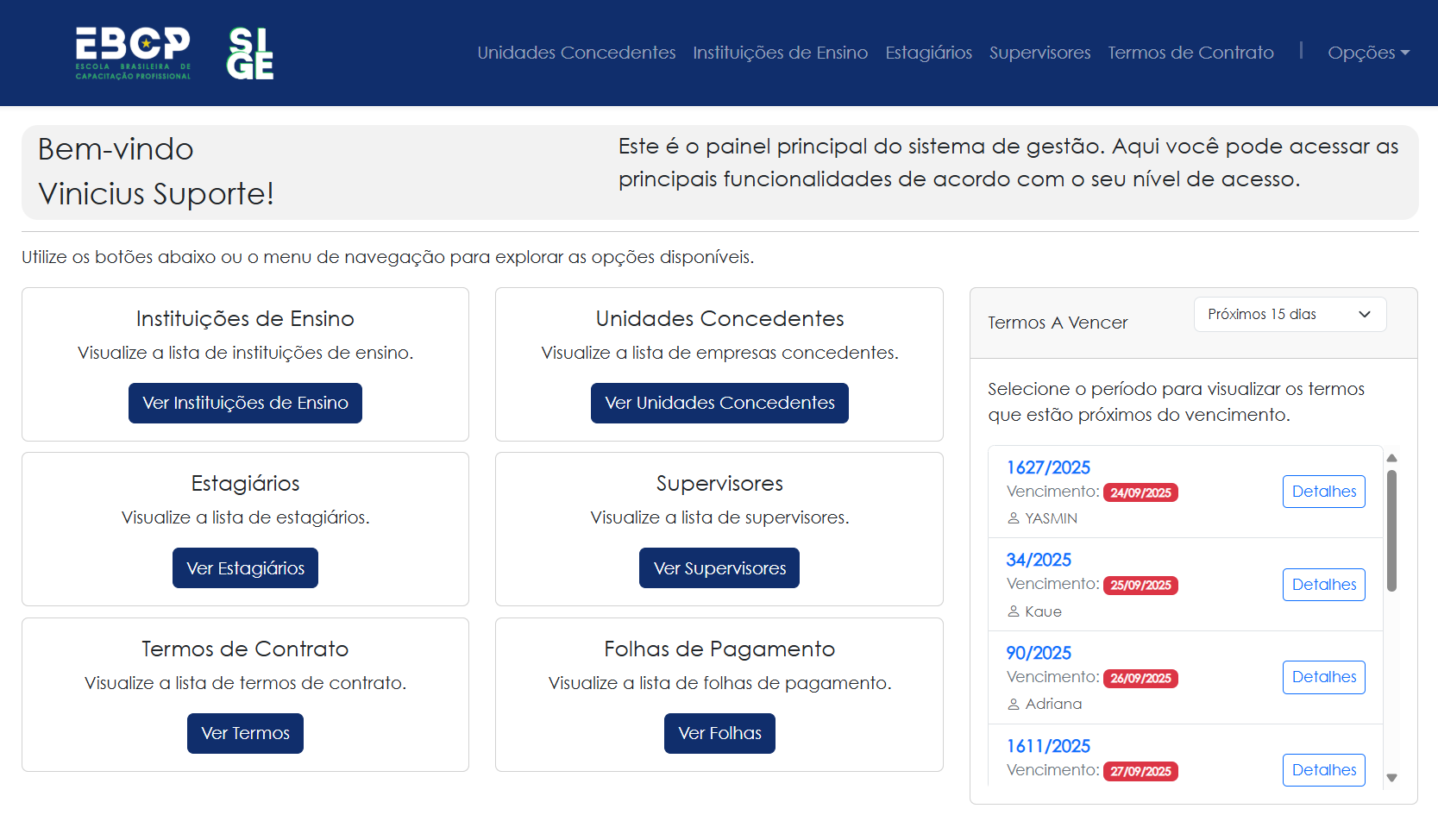Click the name Adriana in the terms list
The height and width of the screenshot is (840, 1438).
(1053, 704)
